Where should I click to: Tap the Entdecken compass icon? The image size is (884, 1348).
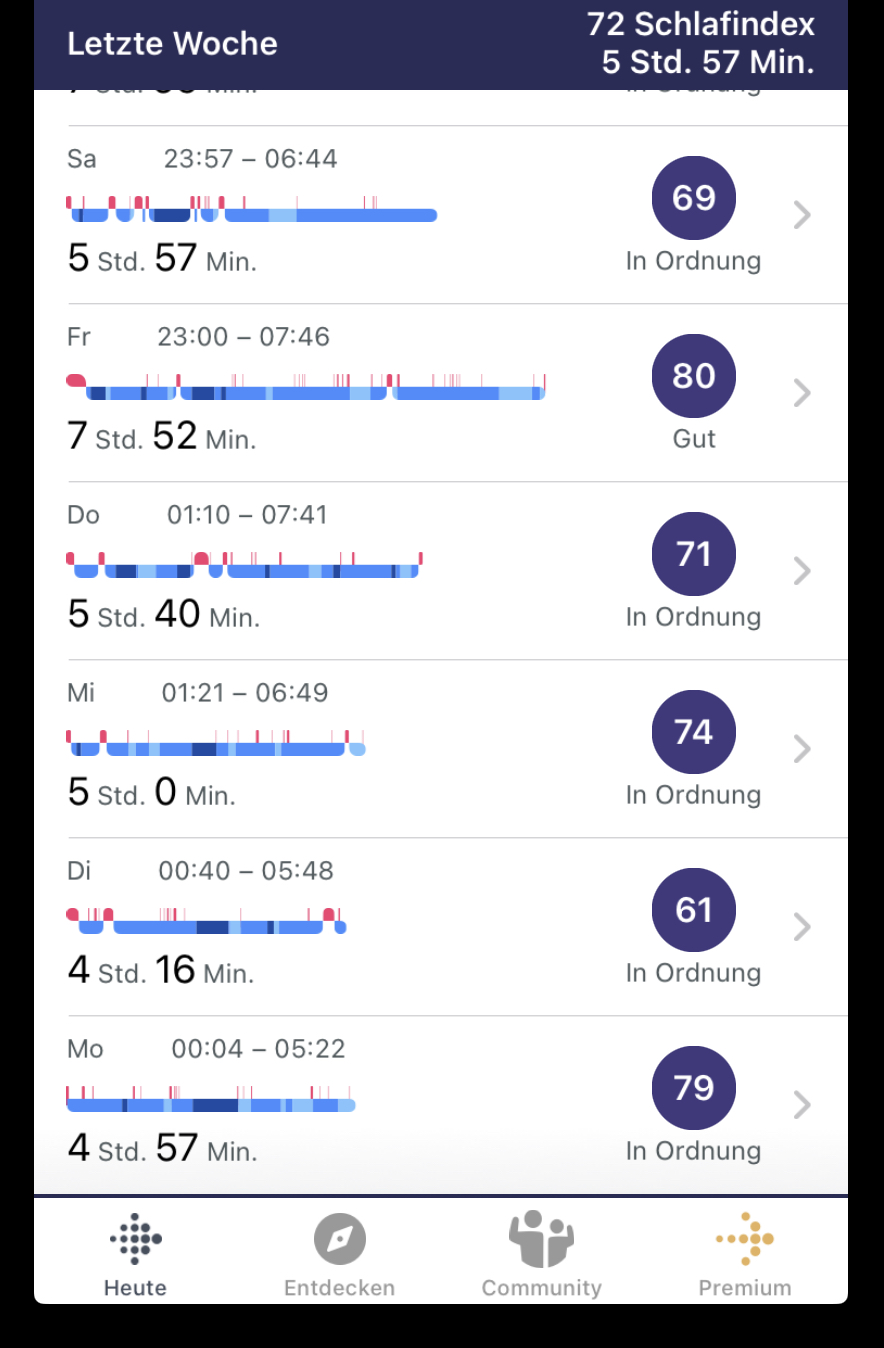coord(339,1240)
